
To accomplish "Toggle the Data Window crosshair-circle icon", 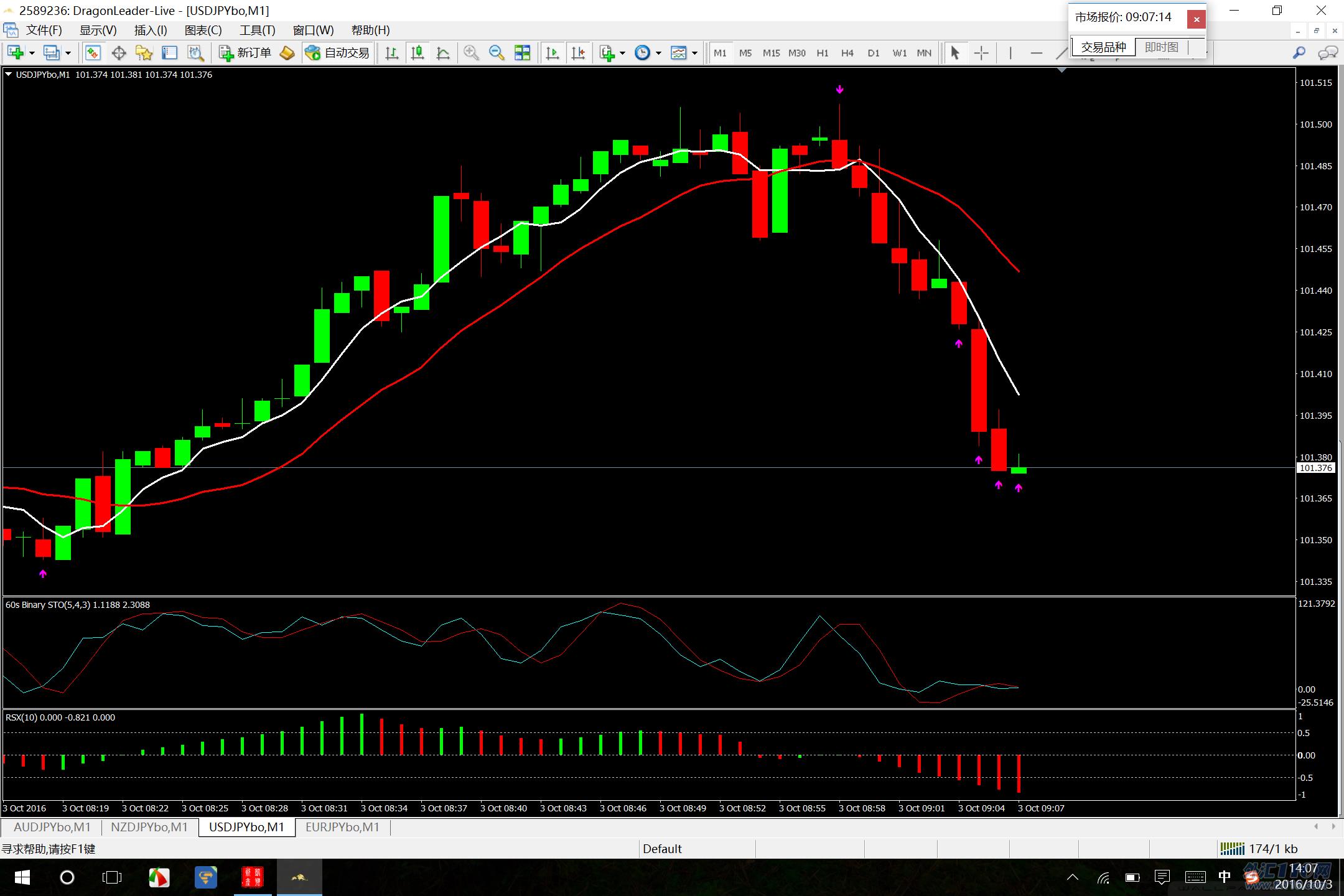I will click(x=118, y=53).
